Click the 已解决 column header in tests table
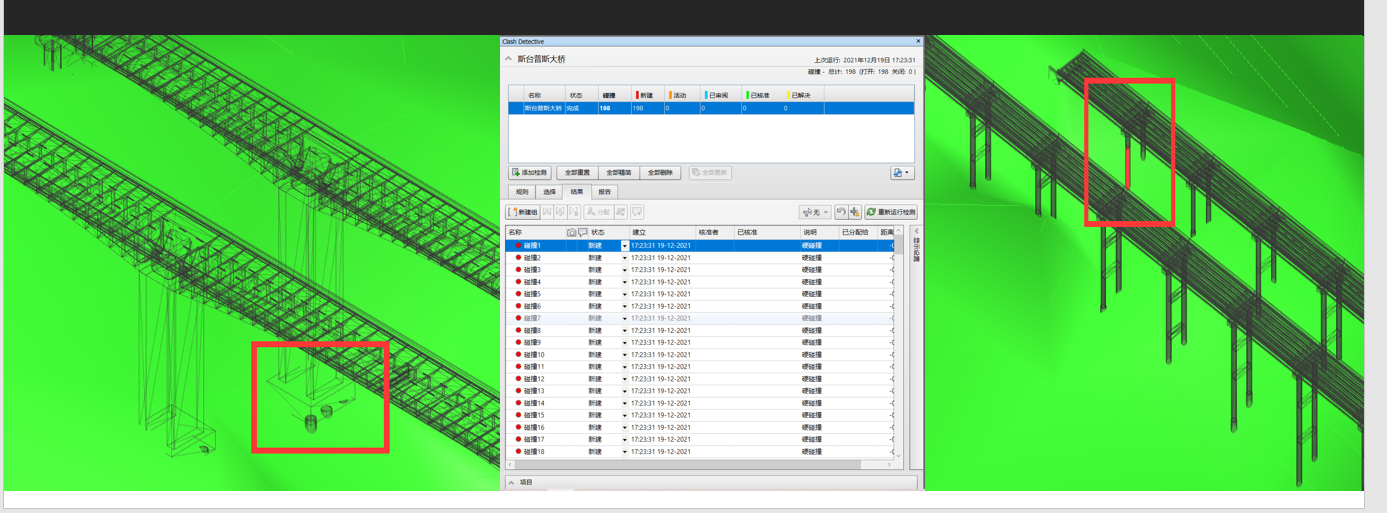Viewport: 1387px width, 513px height. pyautogui.click(x=803, y=95)
